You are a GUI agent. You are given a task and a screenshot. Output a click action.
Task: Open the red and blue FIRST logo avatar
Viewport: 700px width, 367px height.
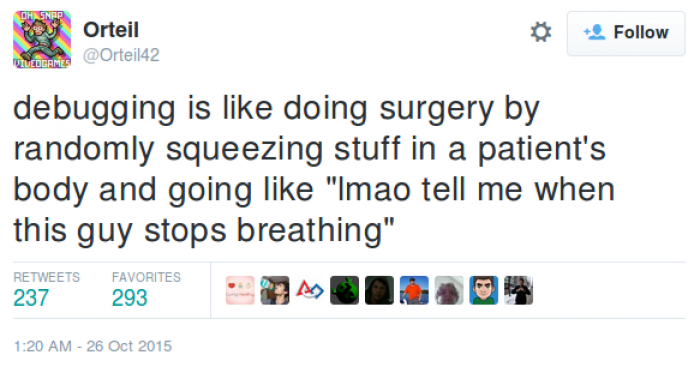[x=309, y=290]
